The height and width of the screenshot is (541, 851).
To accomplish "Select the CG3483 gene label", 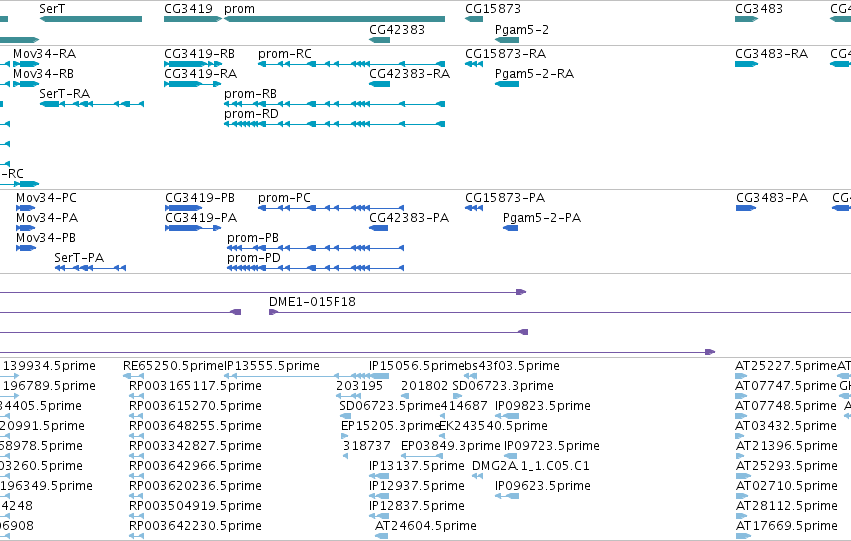I will 759,9.
